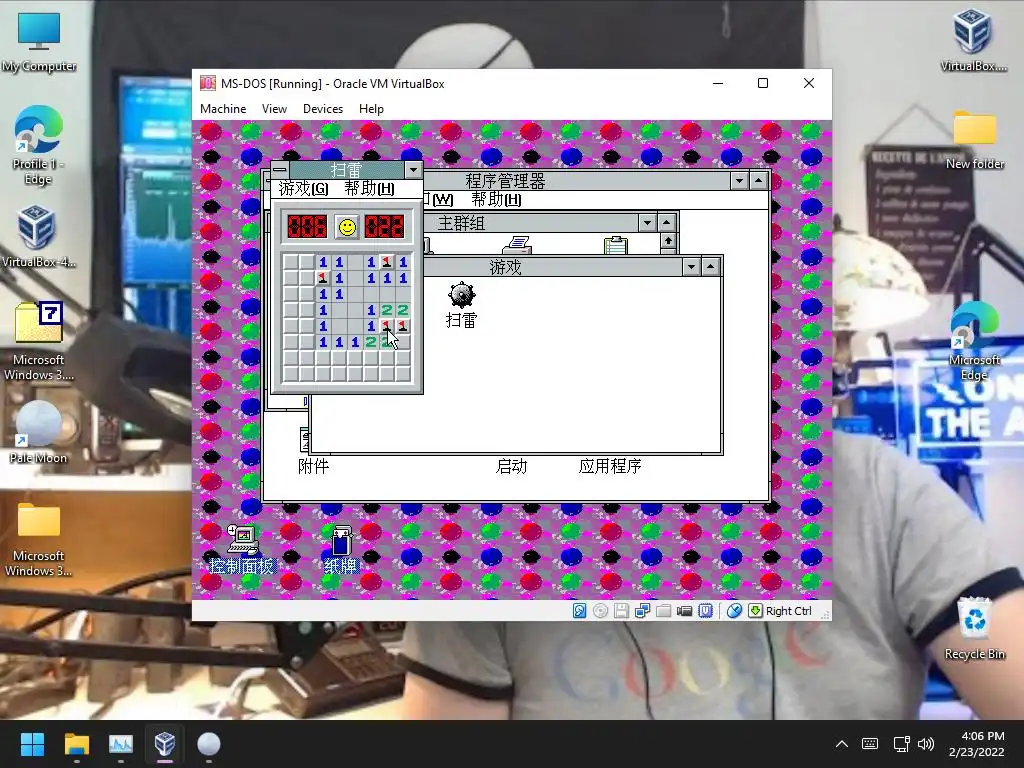1024x768 pixels.
Task: Select the Microsoft Windows 3... 7z archive icon
Action: (39, 341)
